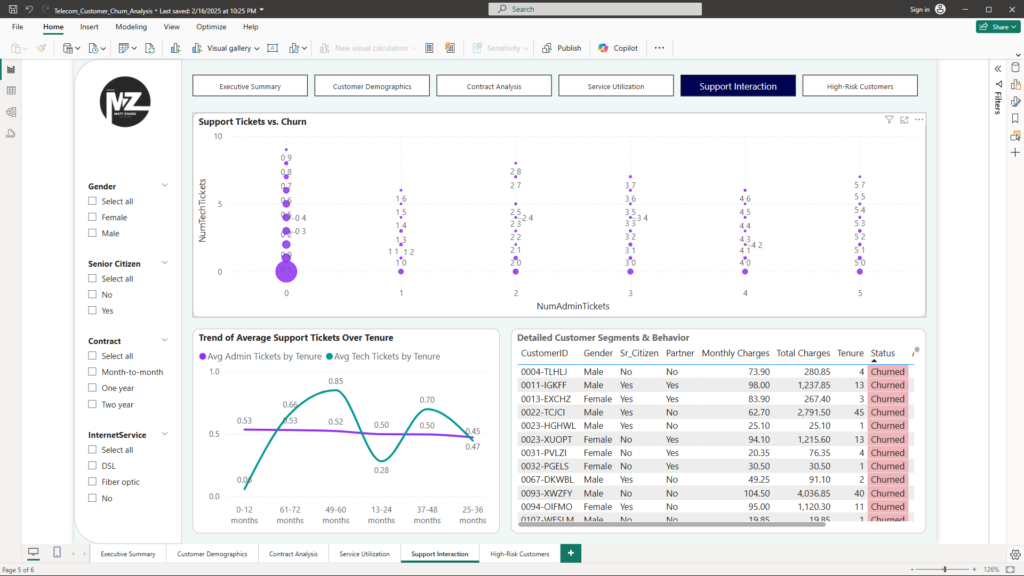Screen dimensions: 1024x576
Task: Check the Female gender checkbox
Action: pyautogui.click(x=93, y=217)
